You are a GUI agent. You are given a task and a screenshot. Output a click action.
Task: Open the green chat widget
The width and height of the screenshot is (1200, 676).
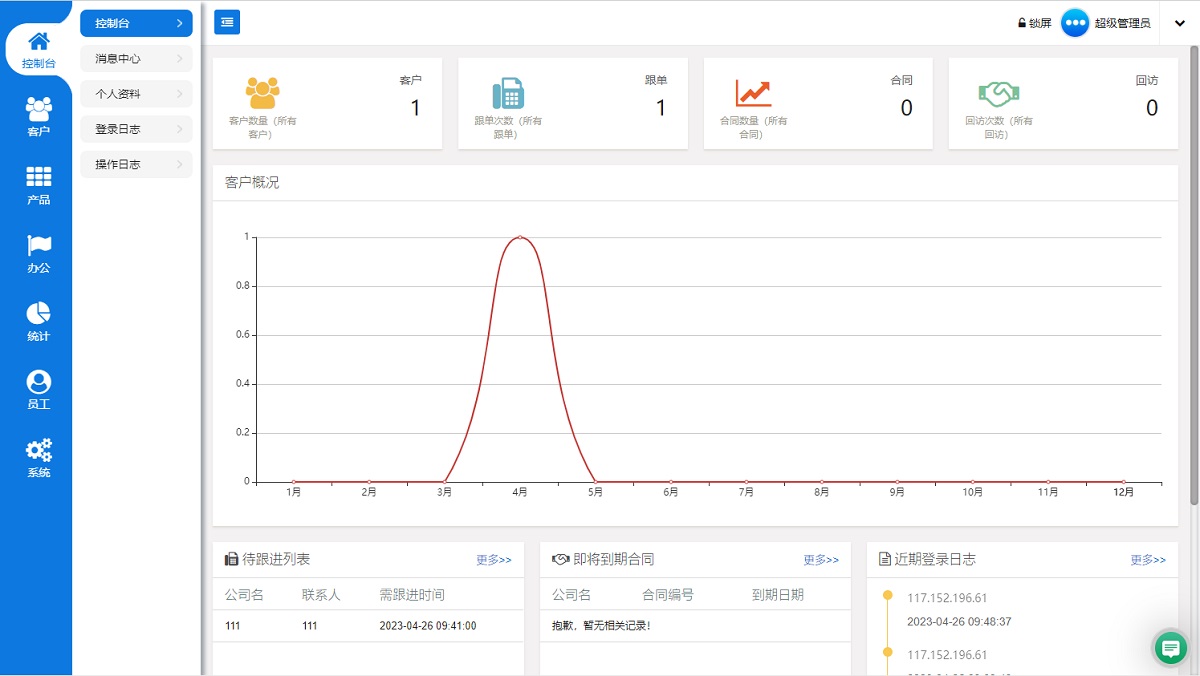pyautogui.click(x=1170, y=648)
